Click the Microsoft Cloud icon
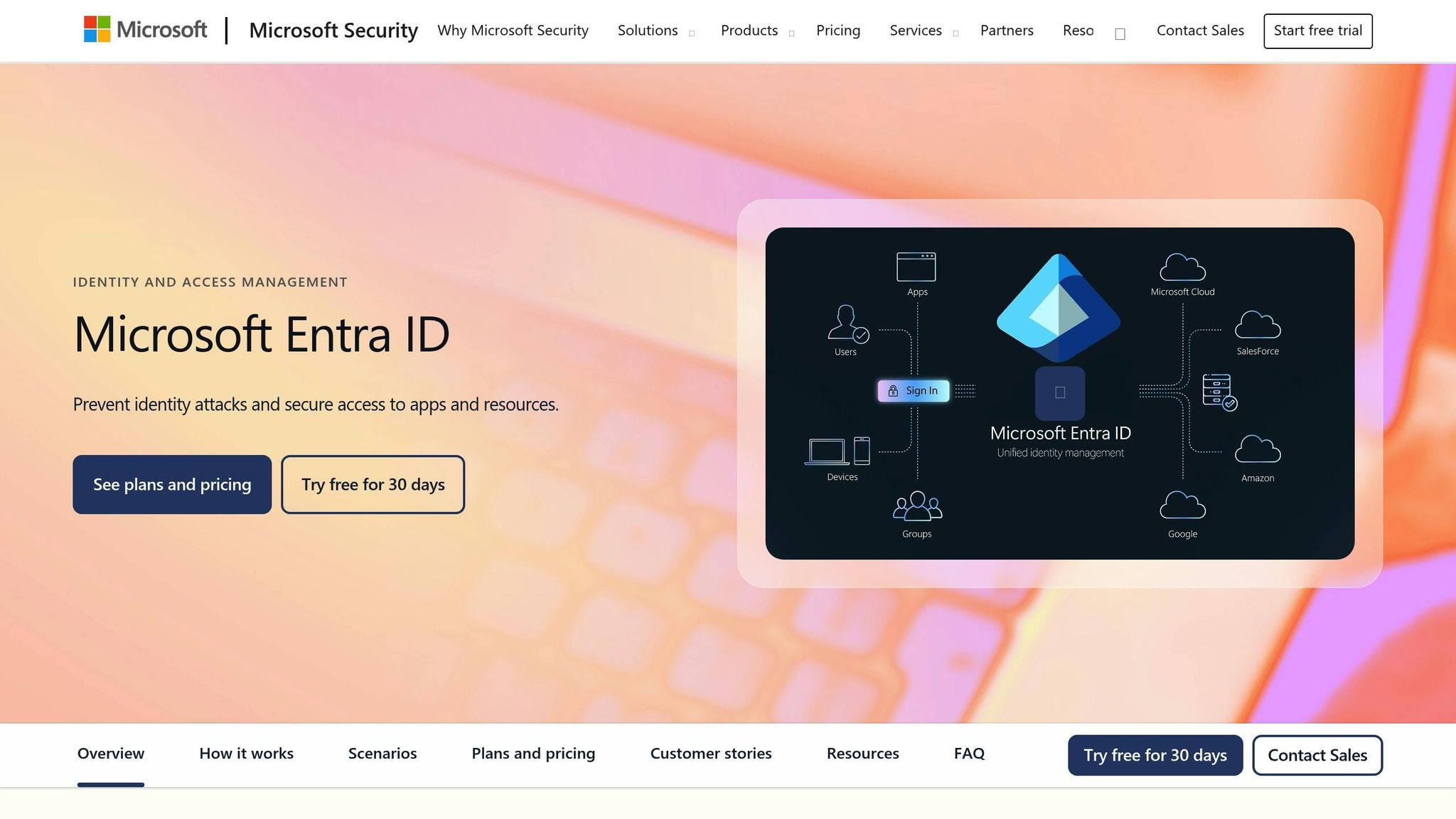The width and height of the screenshot is (1456, 819). 1182,268
